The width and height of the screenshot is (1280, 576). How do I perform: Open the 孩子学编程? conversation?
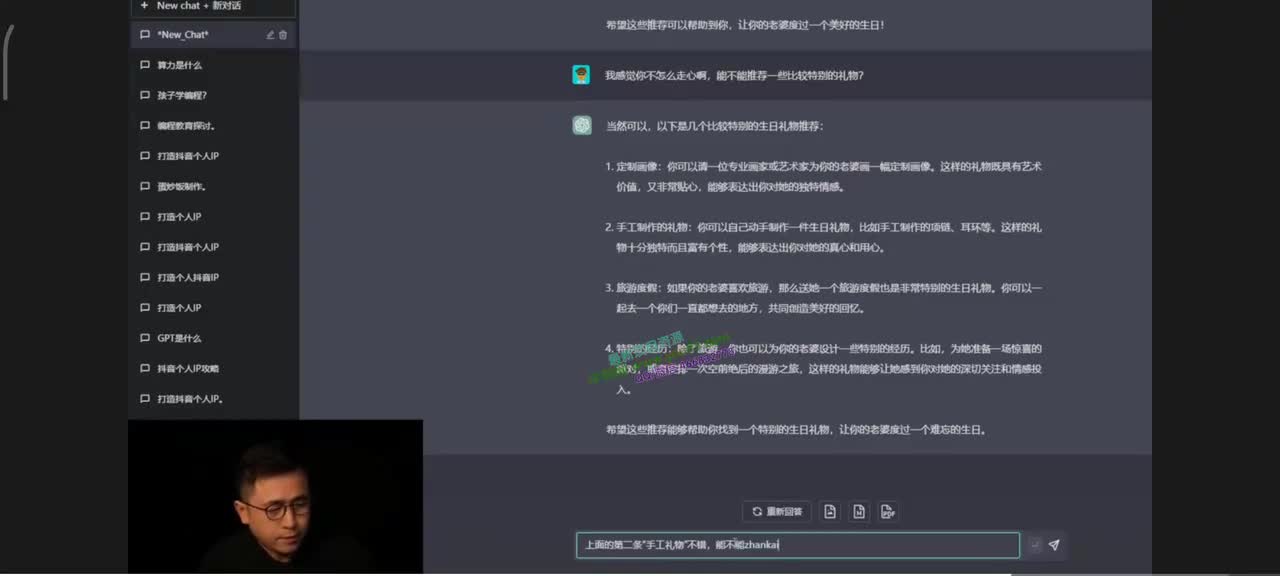point(182,96)
